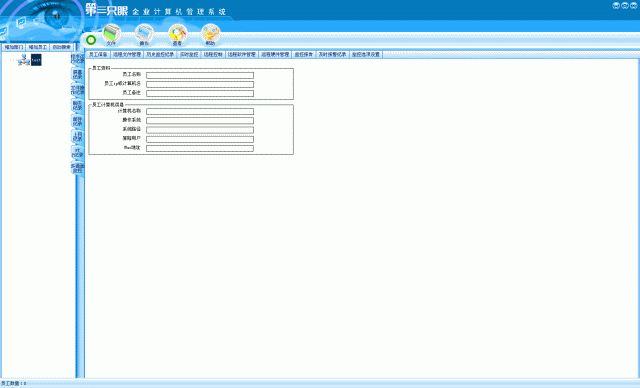The width and height of the screenshot is (640, 388).
Task: Select the network computers icon in tree
Action: (24, 60)
